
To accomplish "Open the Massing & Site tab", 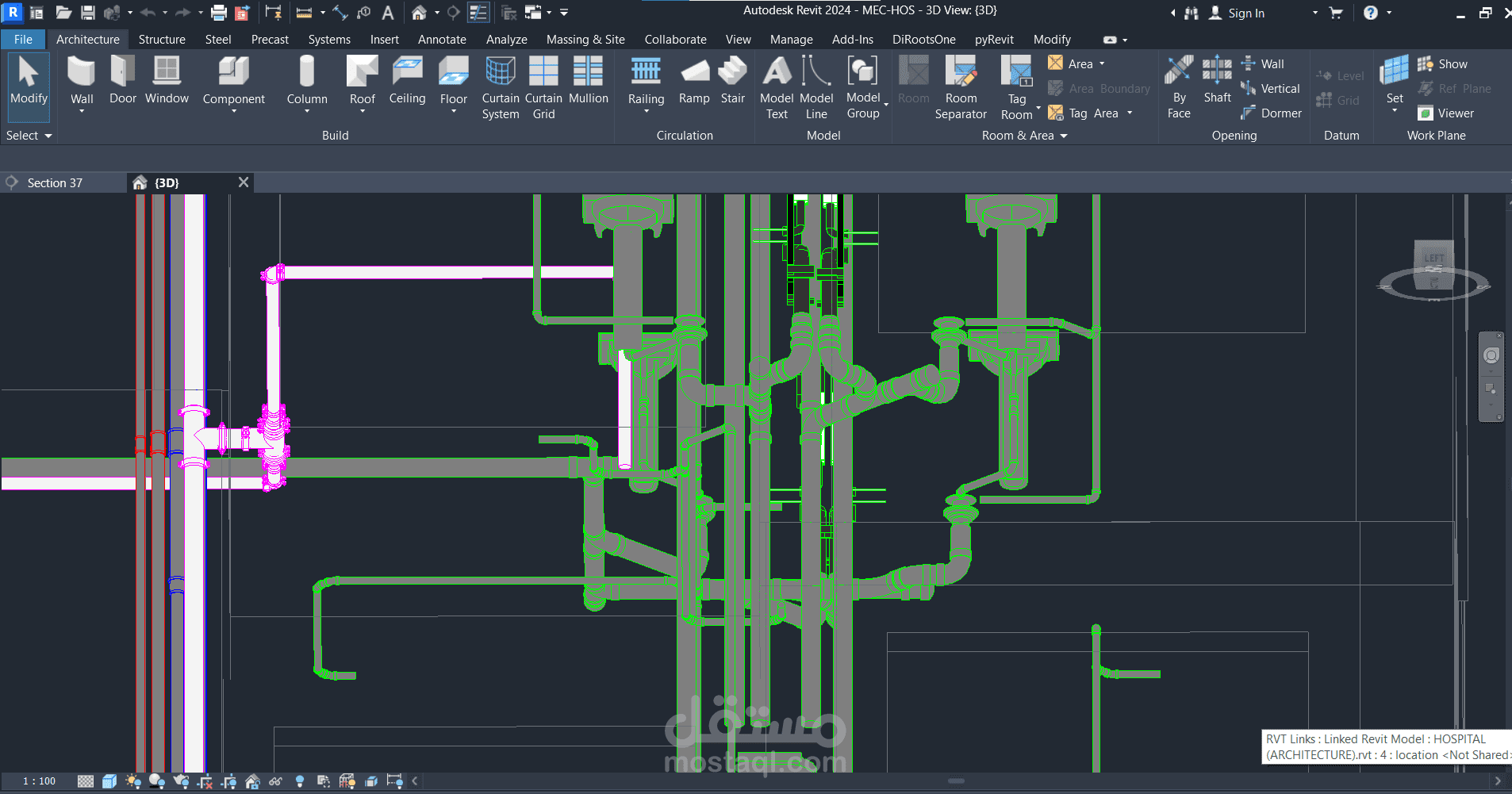I will (x=585, y=40).
